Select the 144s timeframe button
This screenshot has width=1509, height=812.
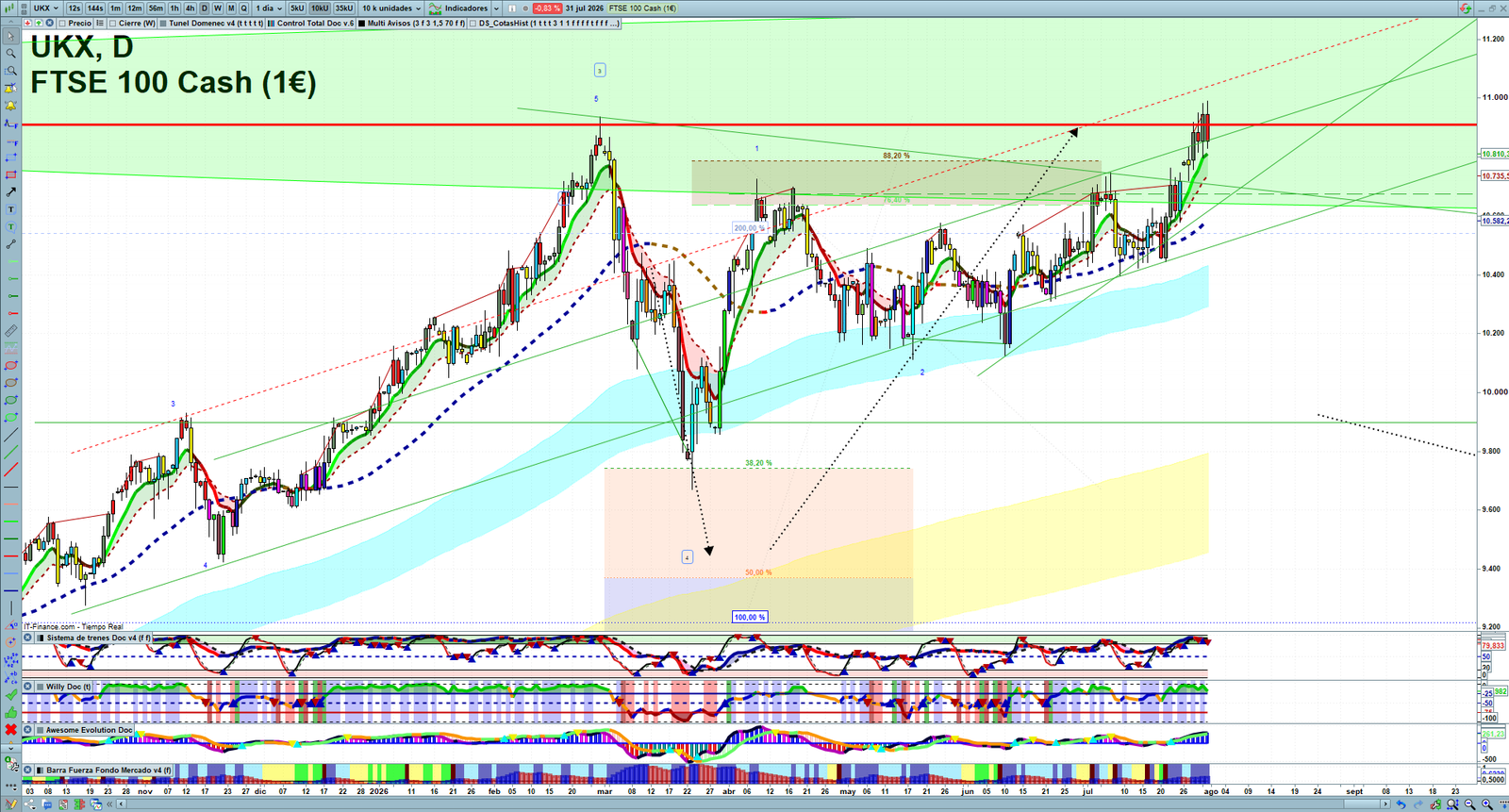(x=95, y=8)
